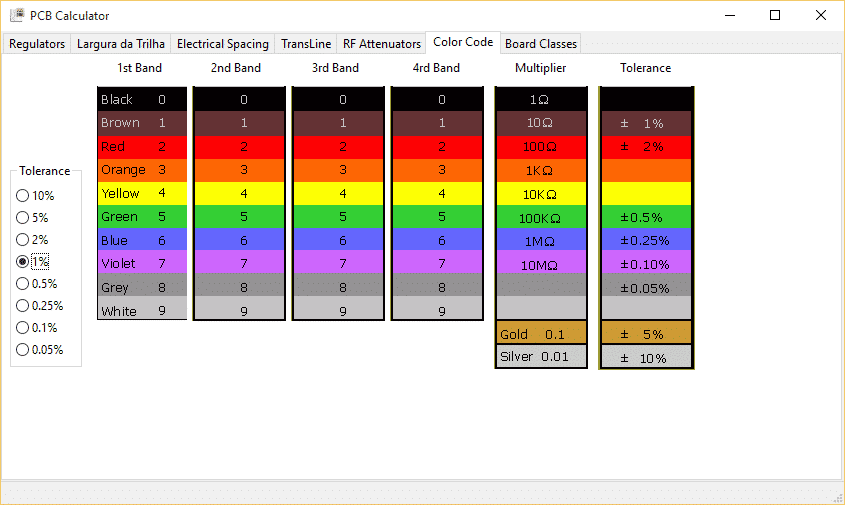Switch to the Regulators tab
The image size is (845, 505).
[37, 44]
